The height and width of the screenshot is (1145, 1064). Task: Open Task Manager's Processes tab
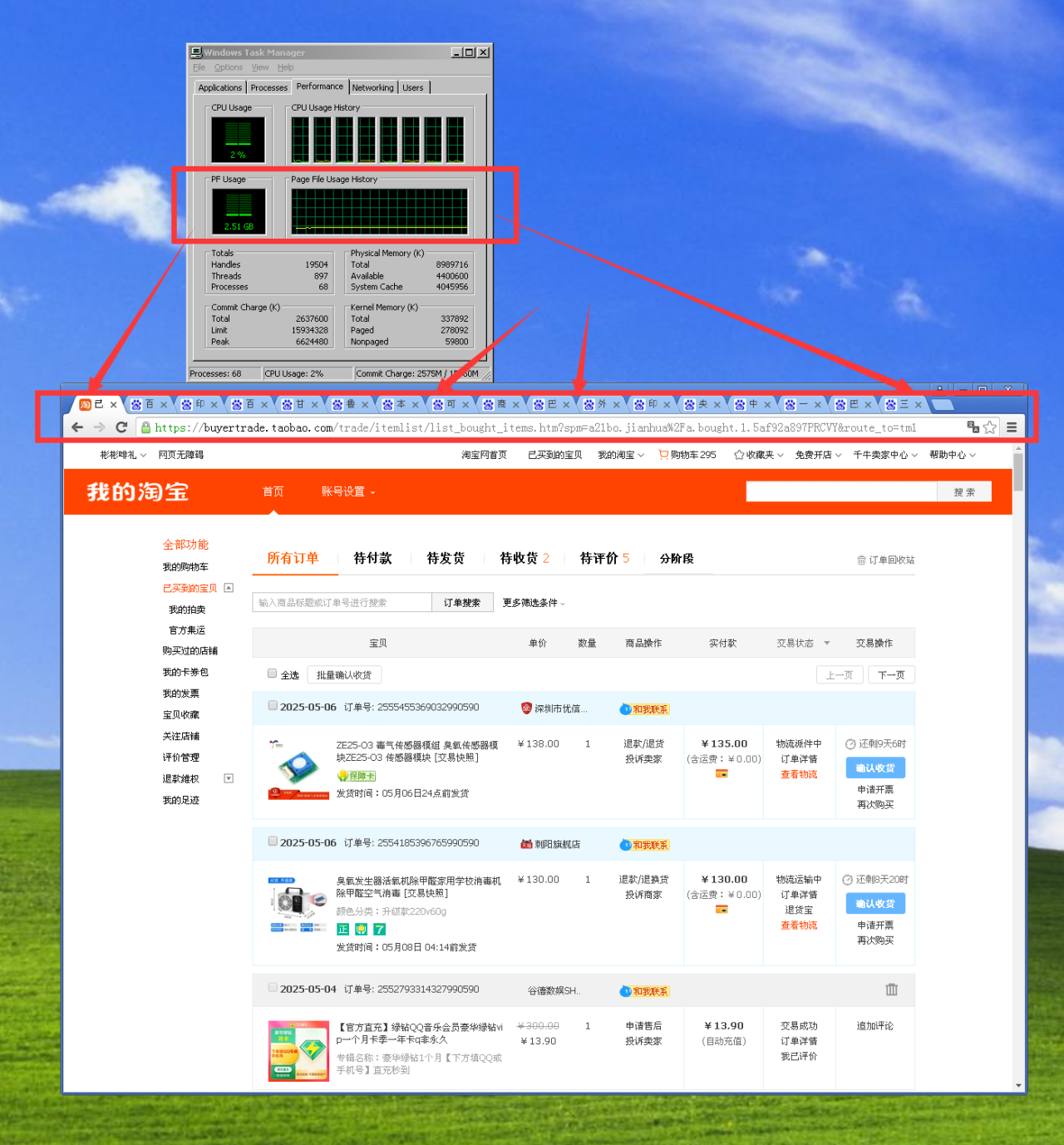coord(268,87)
